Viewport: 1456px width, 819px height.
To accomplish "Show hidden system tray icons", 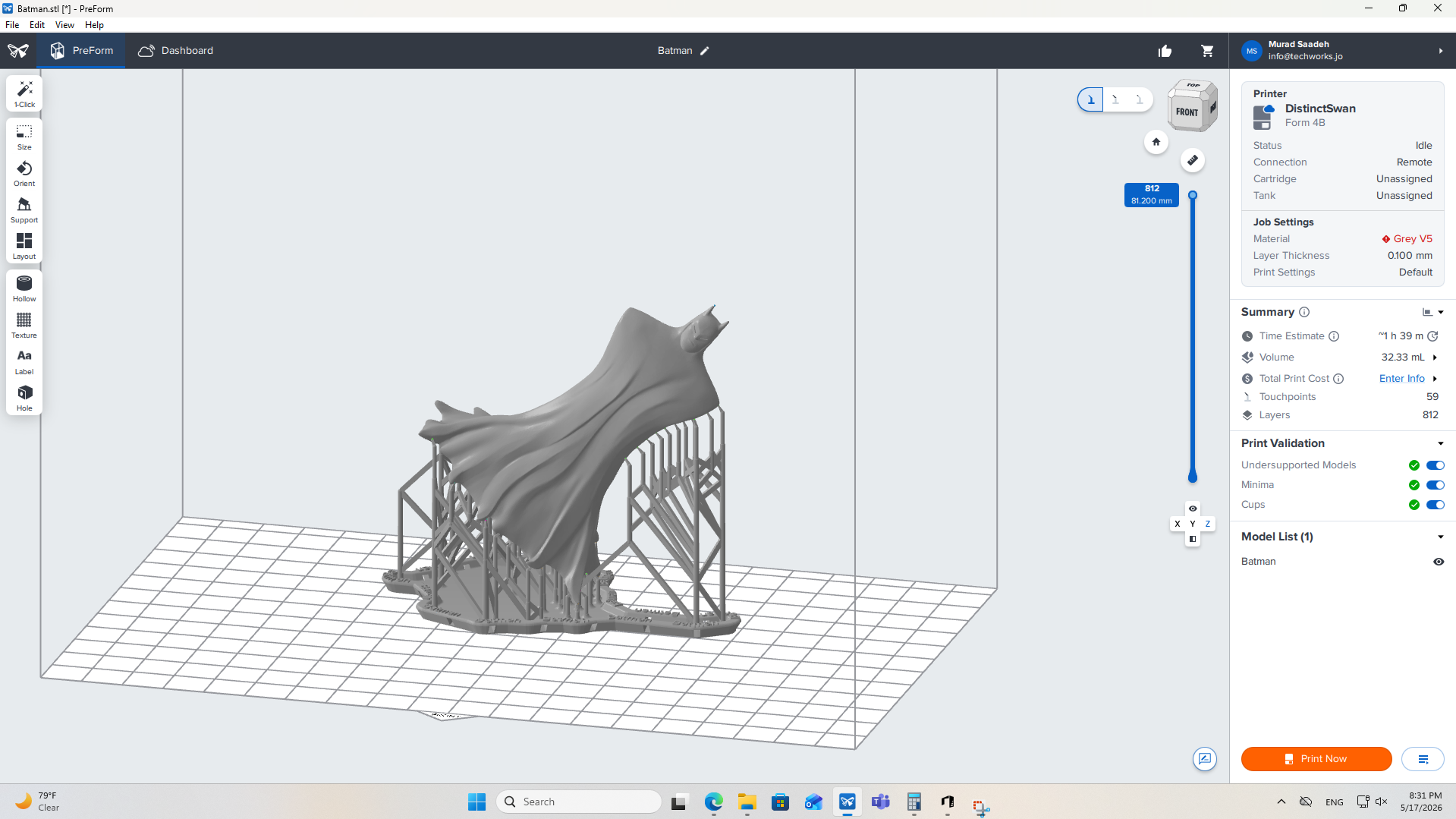I will tap(1281, 802).
